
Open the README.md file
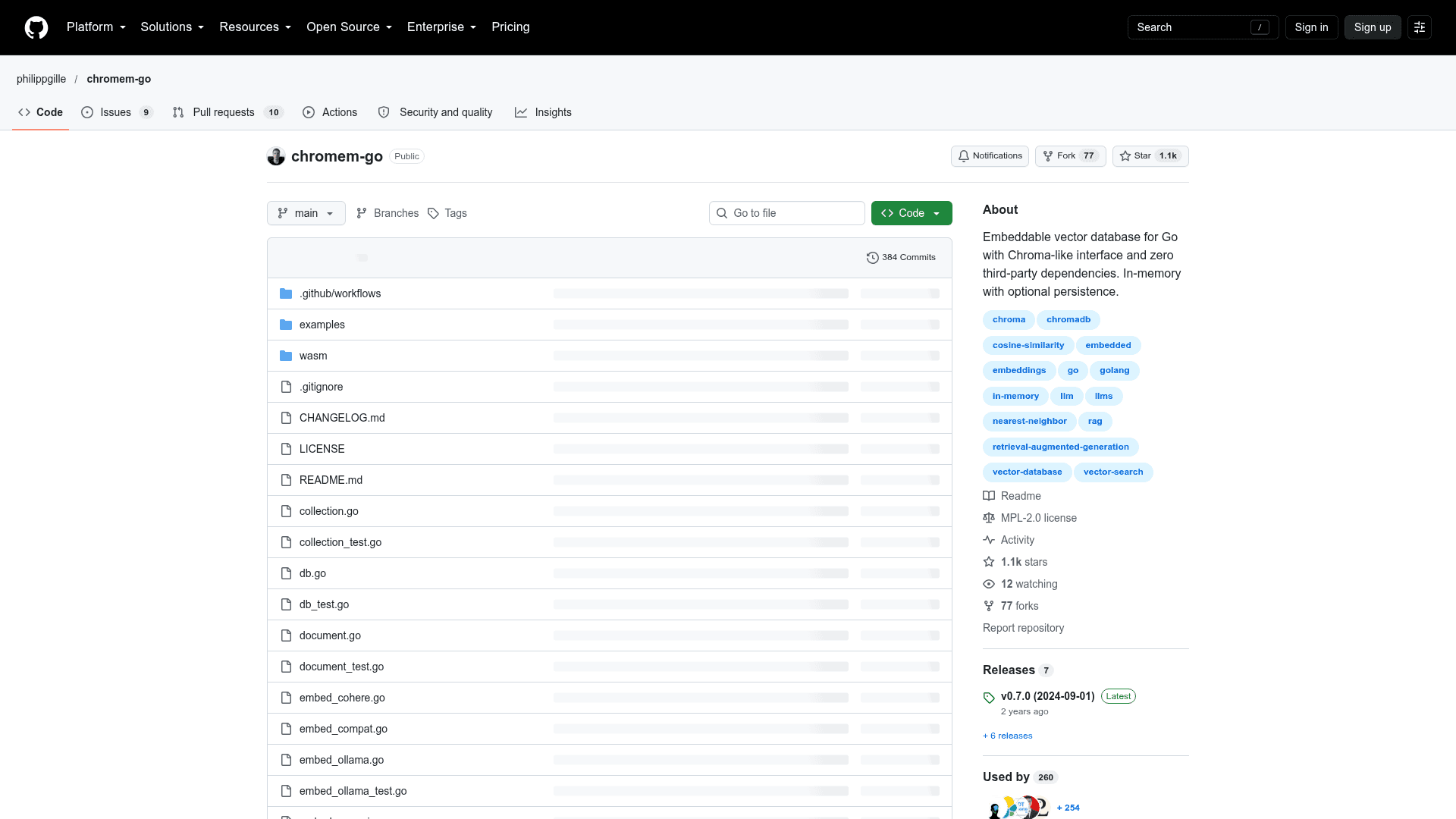(331, 480)
